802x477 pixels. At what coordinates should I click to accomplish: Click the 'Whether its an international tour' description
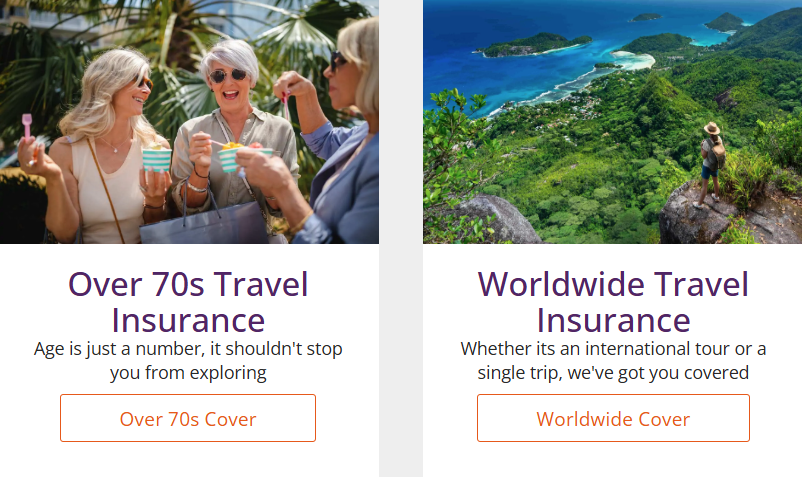coord(613,360)
